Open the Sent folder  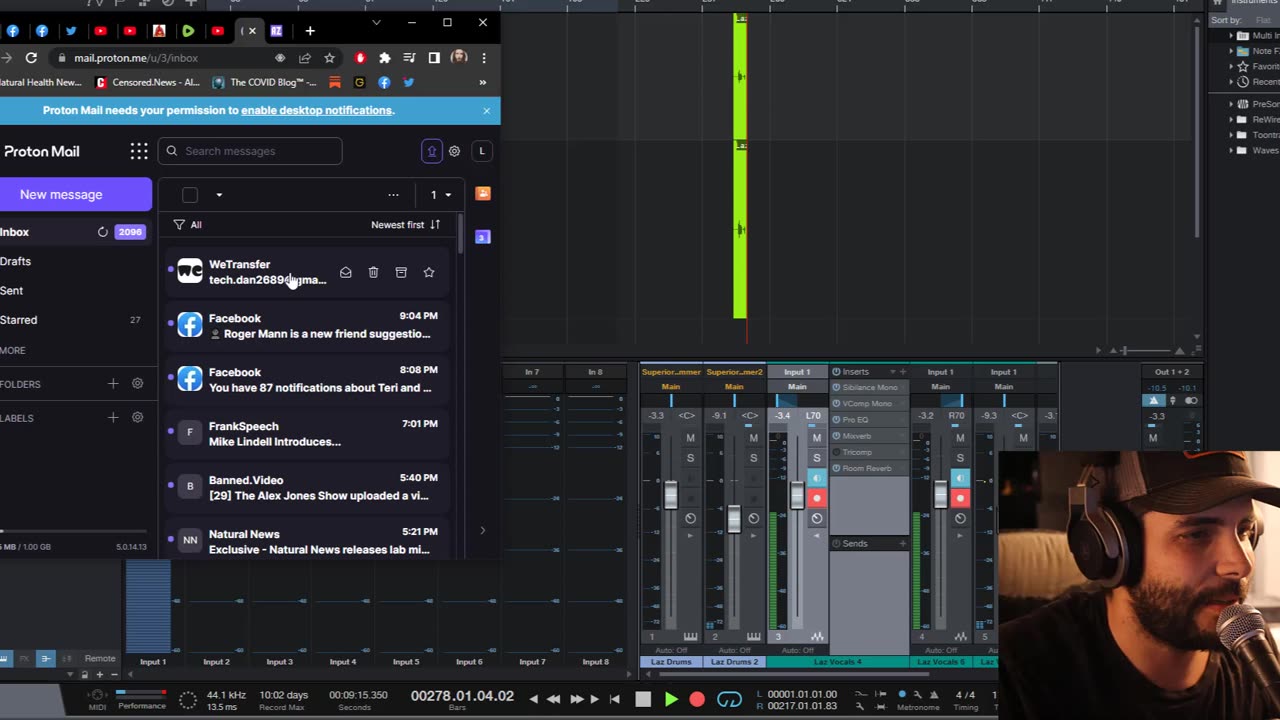12,290
